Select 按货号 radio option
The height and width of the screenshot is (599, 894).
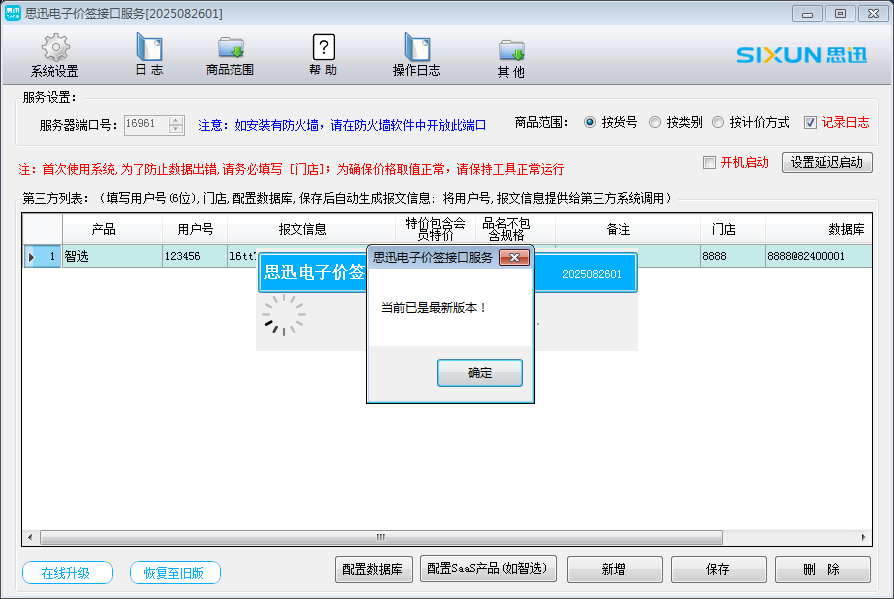click(x=590, y=122)
